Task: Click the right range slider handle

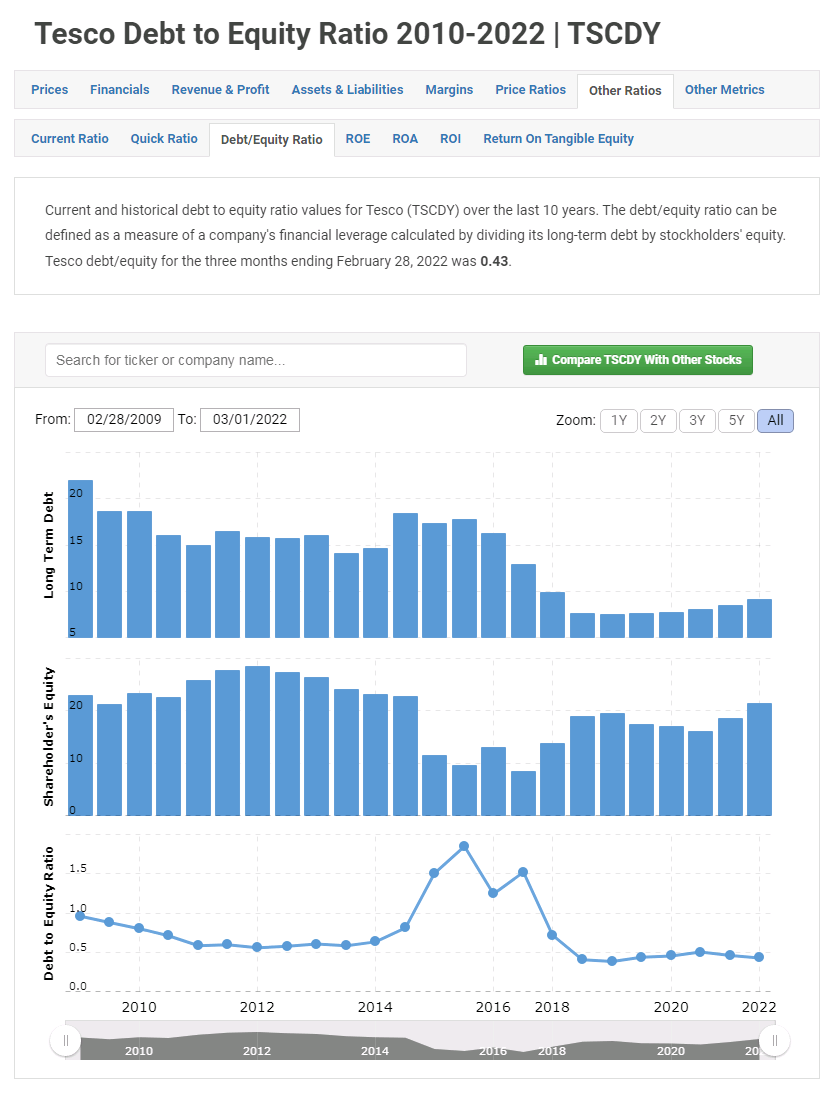Action: click(774, 1040)
